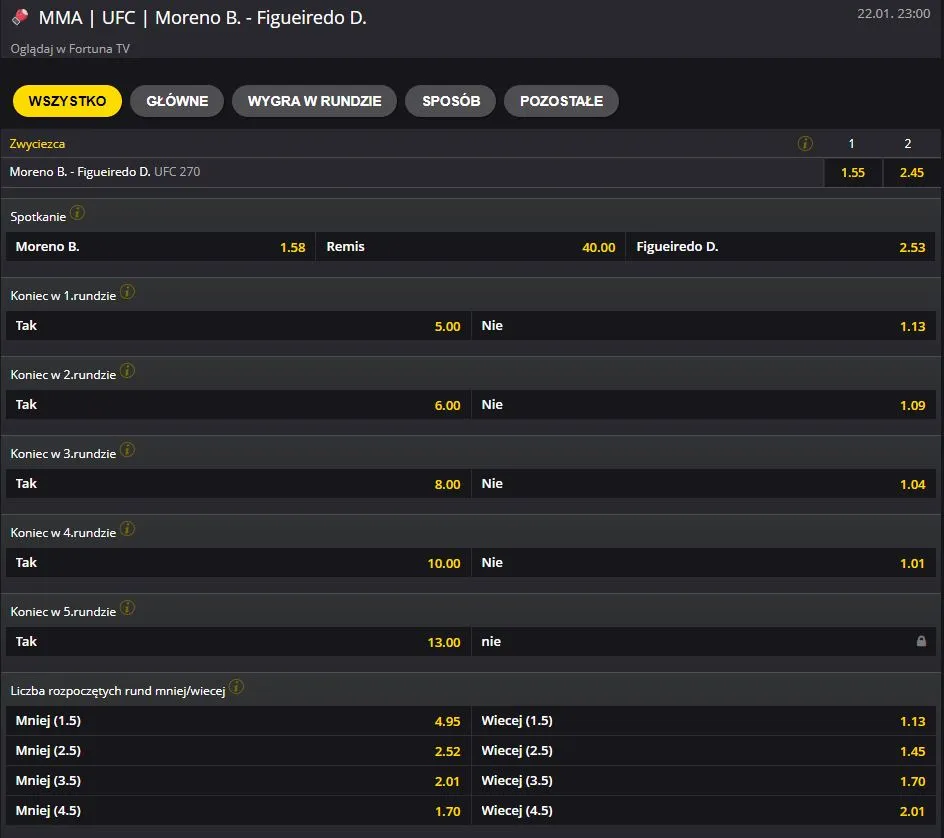944x838 pixels.
Task: Choose Wiecej (2.5) at 1.45
Action: [x=703, y=751]
